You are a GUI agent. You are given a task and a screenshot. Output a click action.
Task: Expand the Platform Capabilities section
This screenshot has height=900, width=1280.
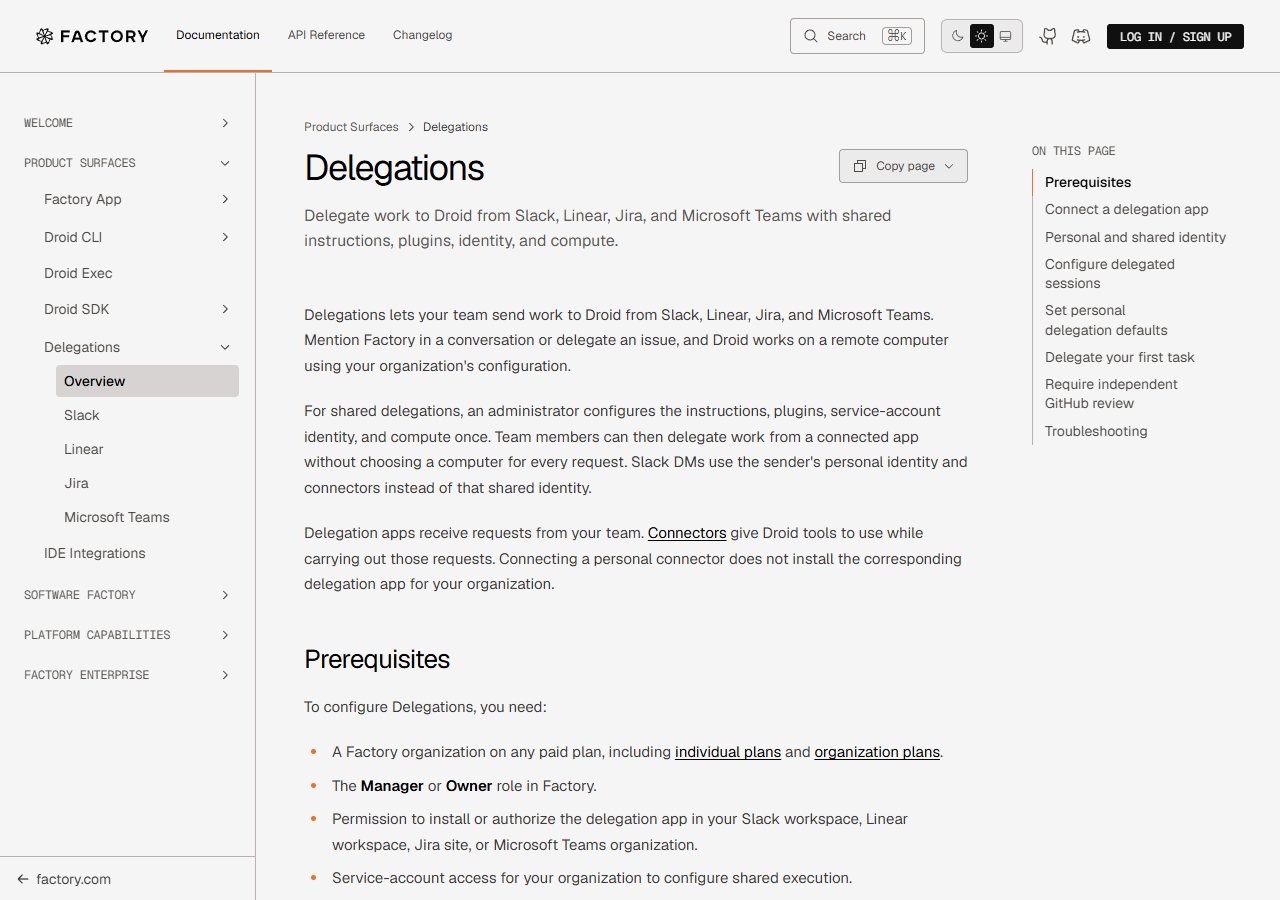click(x=128, y=635)
